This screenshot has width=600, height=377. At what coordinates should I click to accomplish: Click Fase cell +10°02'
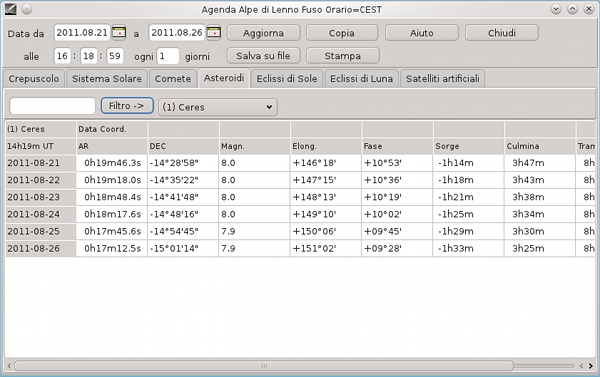(398, 214)
